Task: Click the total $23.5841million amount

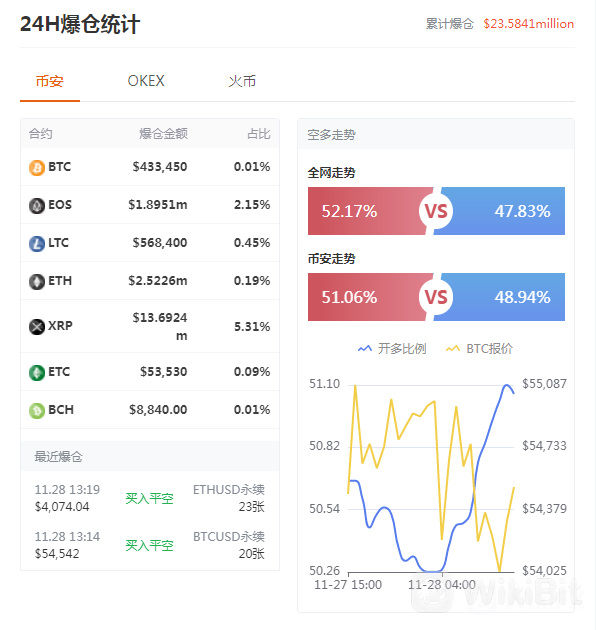Action: click(x=528, y=24)
